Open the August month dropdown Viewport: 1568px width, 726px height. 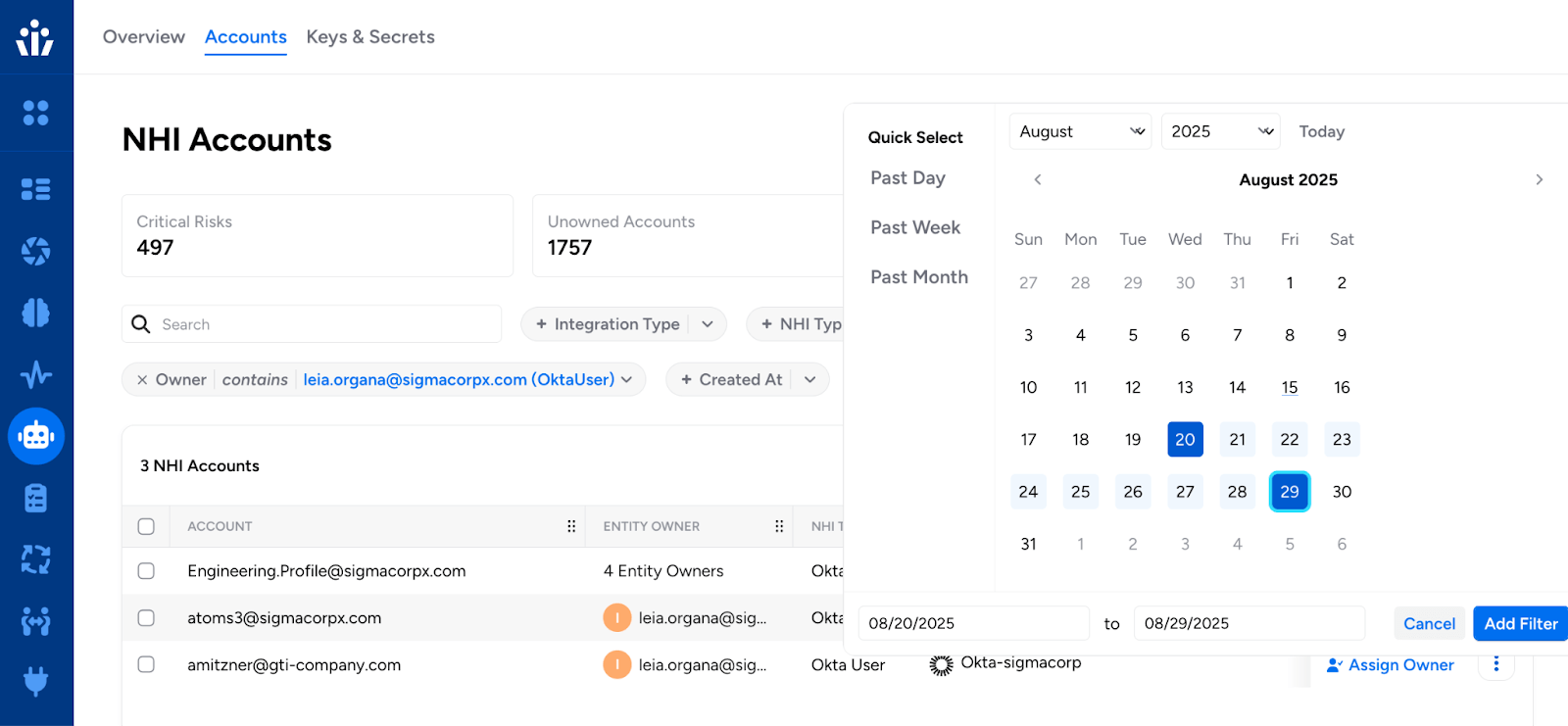1080,131
